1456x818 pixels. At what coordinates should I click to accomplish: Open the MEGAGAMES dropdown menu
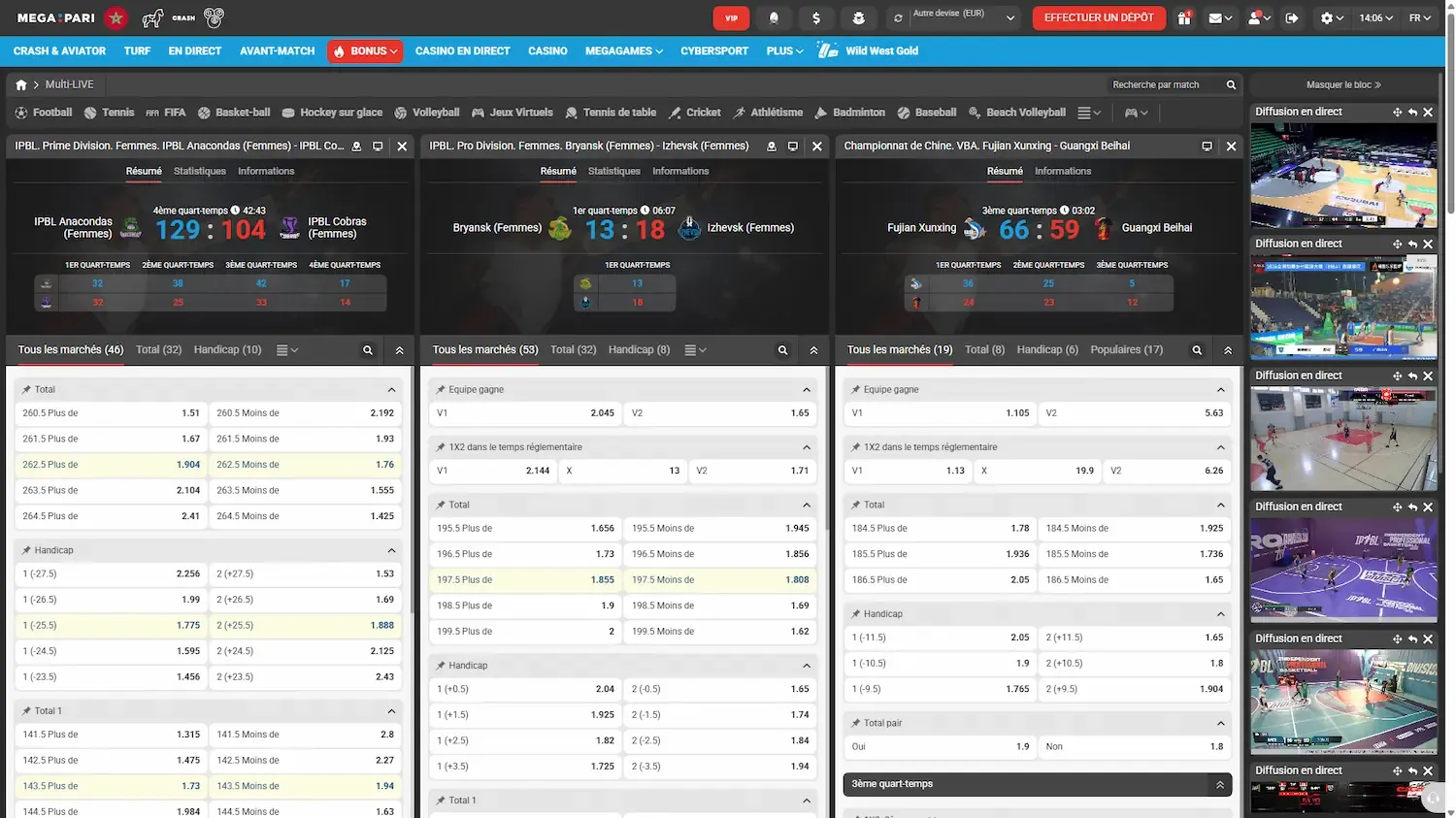click(x=624, y=50)
